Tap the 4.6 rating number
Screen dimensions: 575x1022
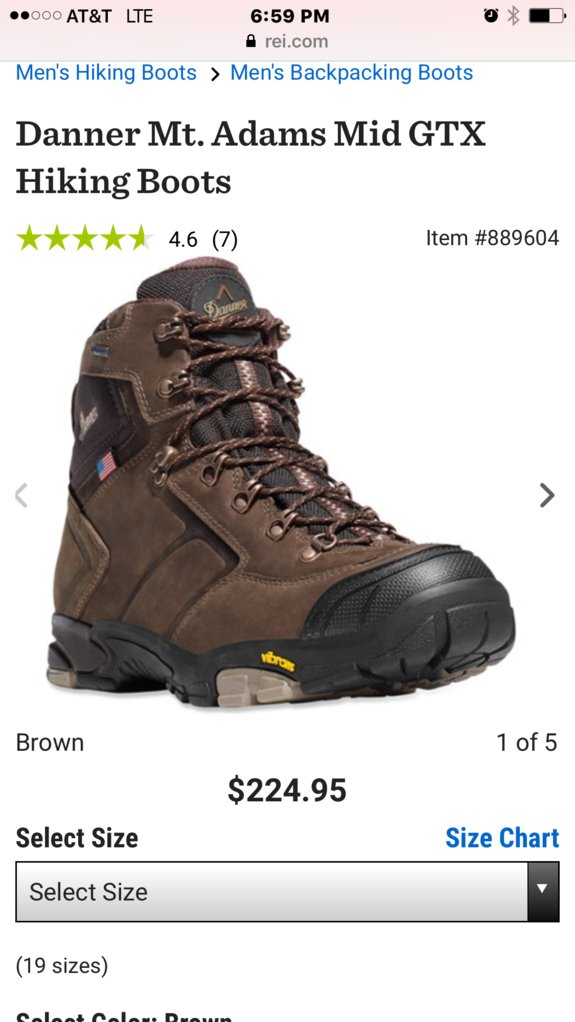pos(183,240)
